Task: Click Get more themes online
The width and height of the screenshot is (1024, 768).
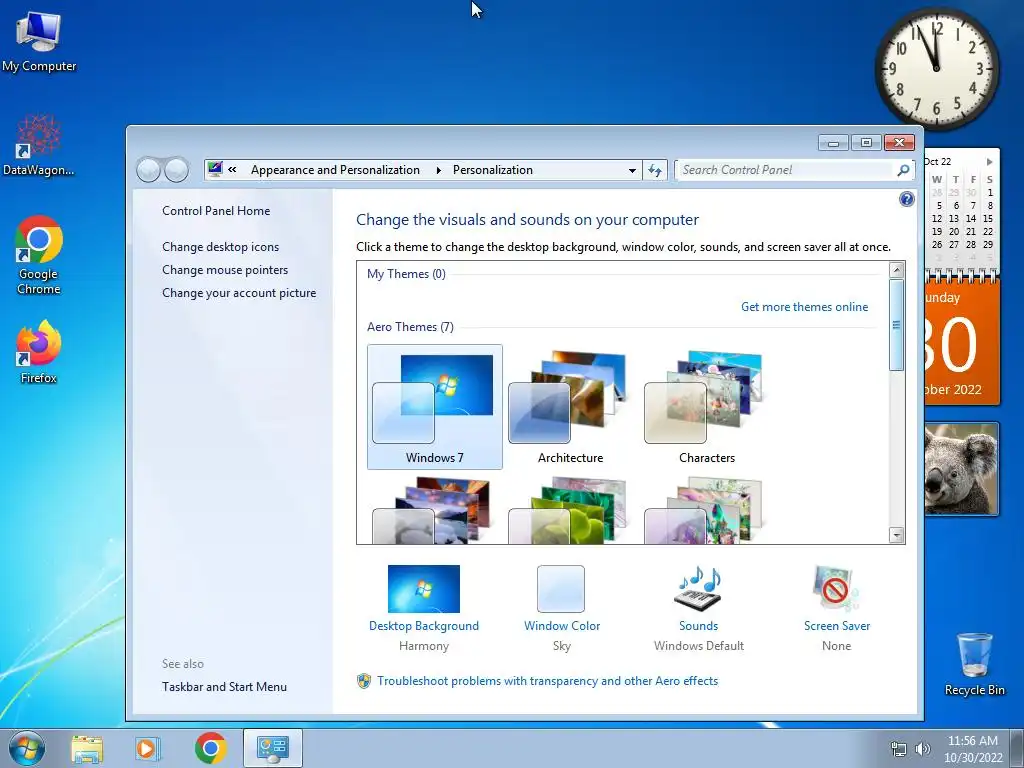Action: tap(805, 307)
